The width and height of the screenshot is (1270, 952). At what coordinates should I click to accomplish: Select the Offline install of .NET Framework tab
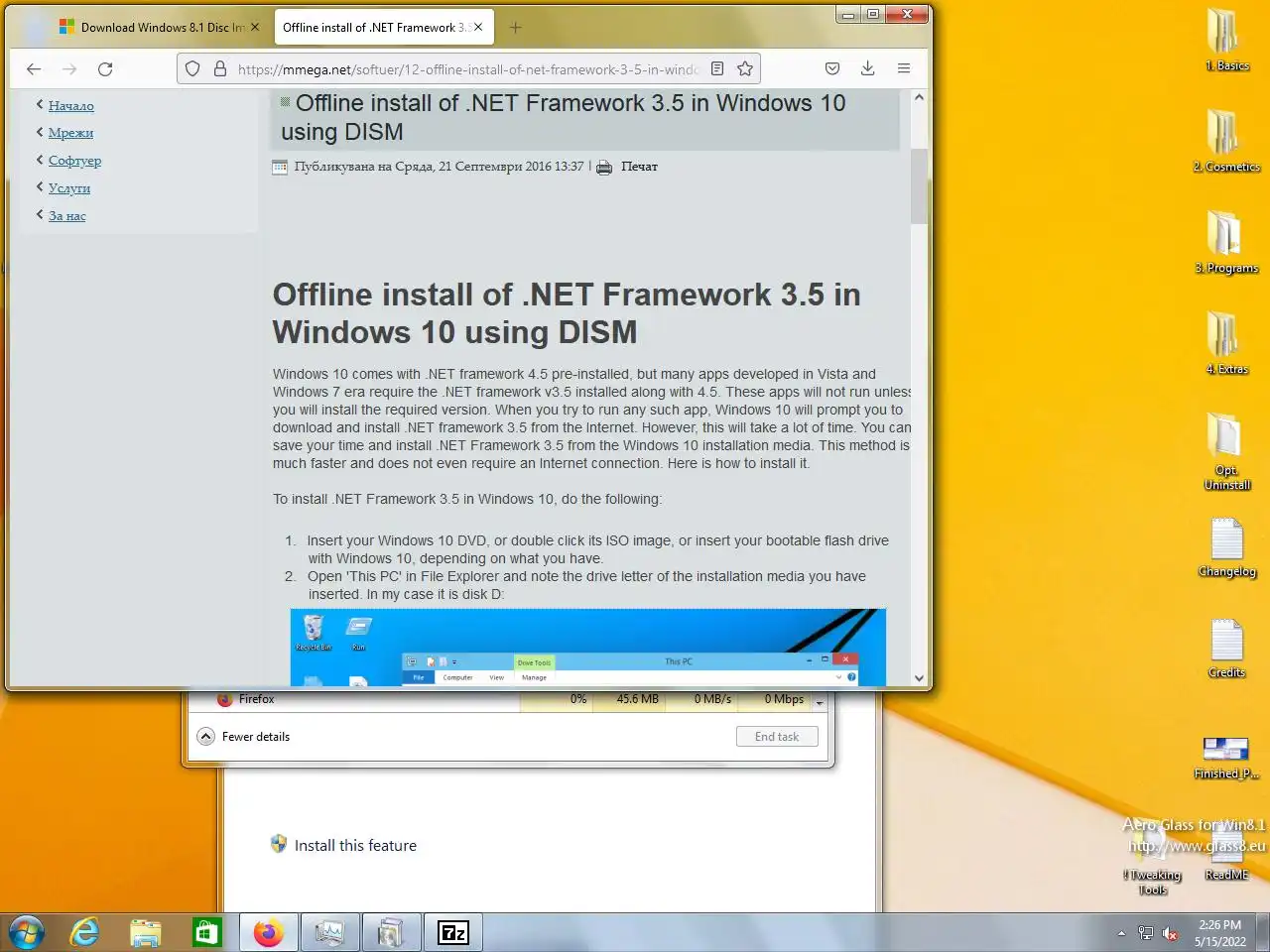382,27
